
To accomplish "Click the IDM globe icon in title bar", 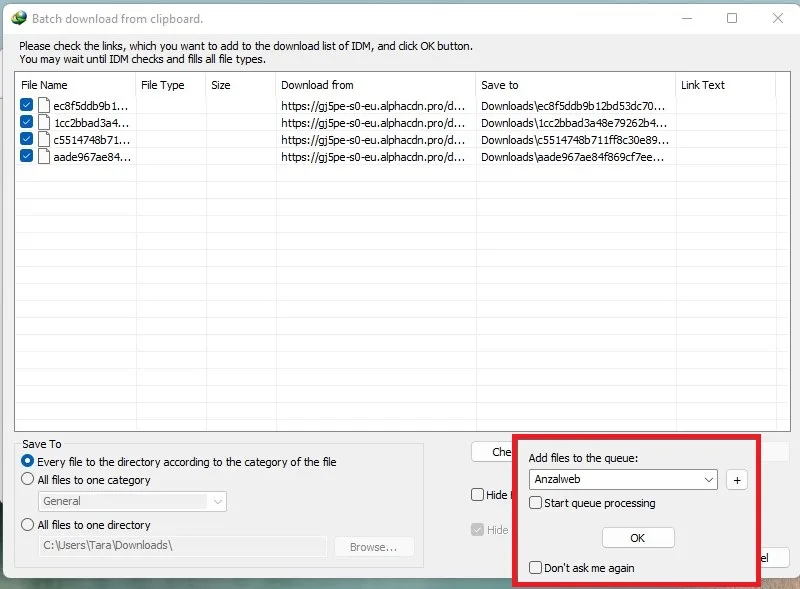I will coord(19,18).
